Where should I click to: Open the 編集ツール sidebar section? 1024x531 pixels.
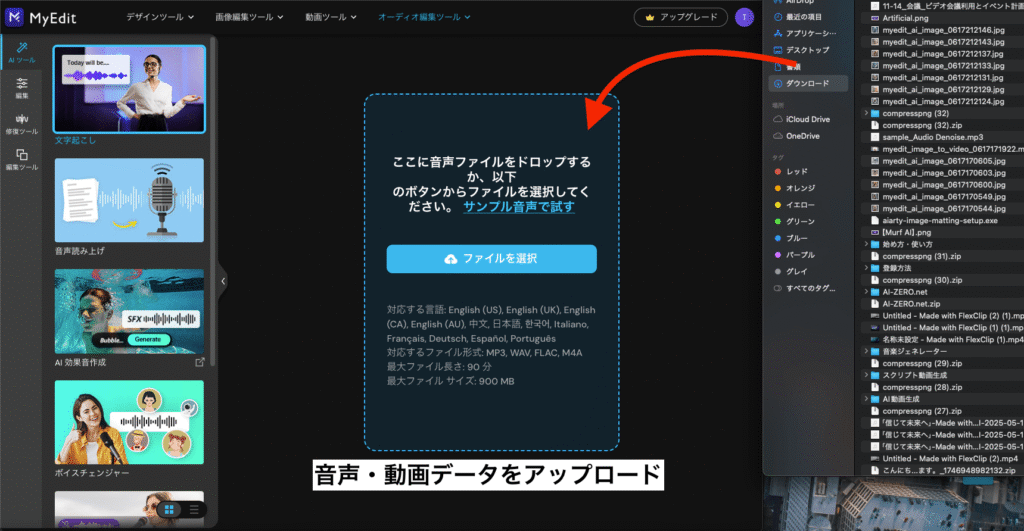22,159
